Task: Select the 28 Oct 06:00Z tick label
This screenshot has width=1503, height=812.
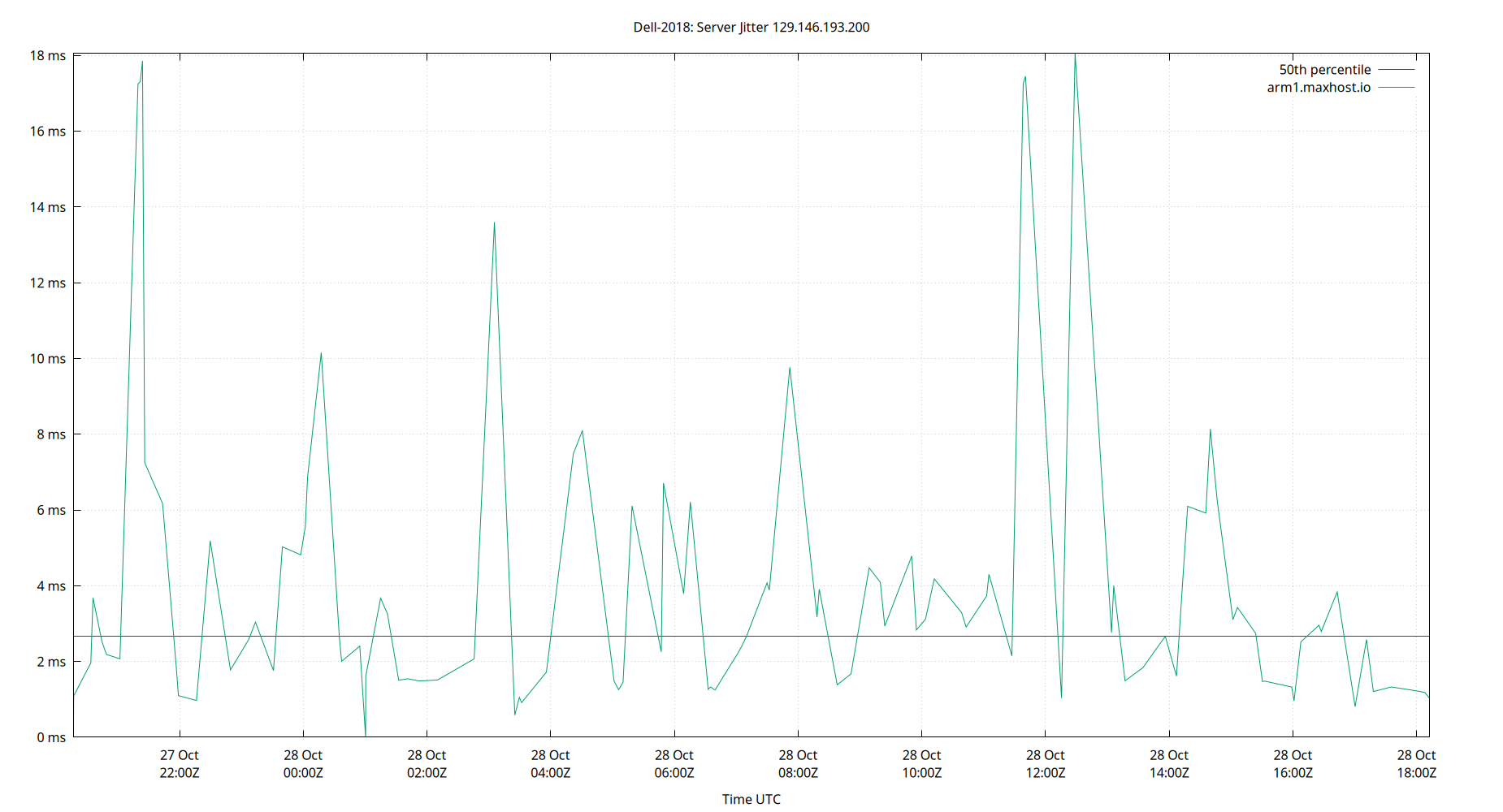Action: point(673,763)
